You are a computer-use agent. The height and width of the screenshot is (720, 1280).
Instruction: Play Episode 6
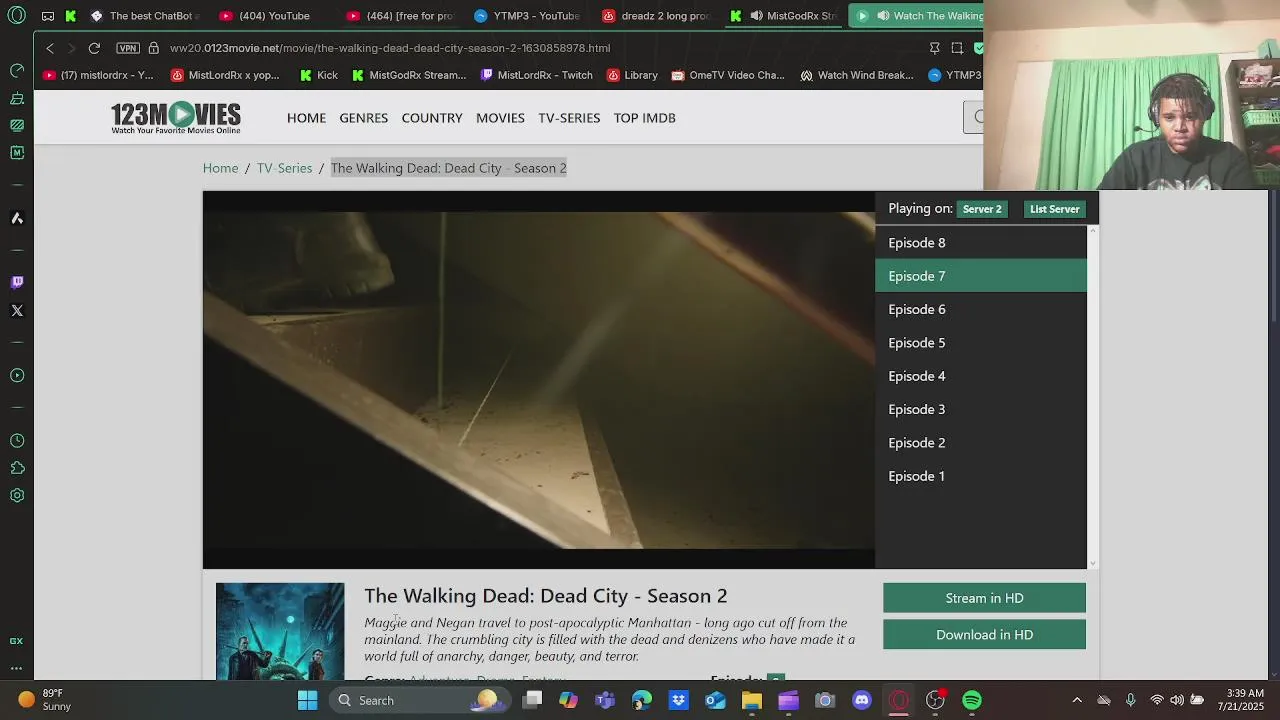(981, 309)
